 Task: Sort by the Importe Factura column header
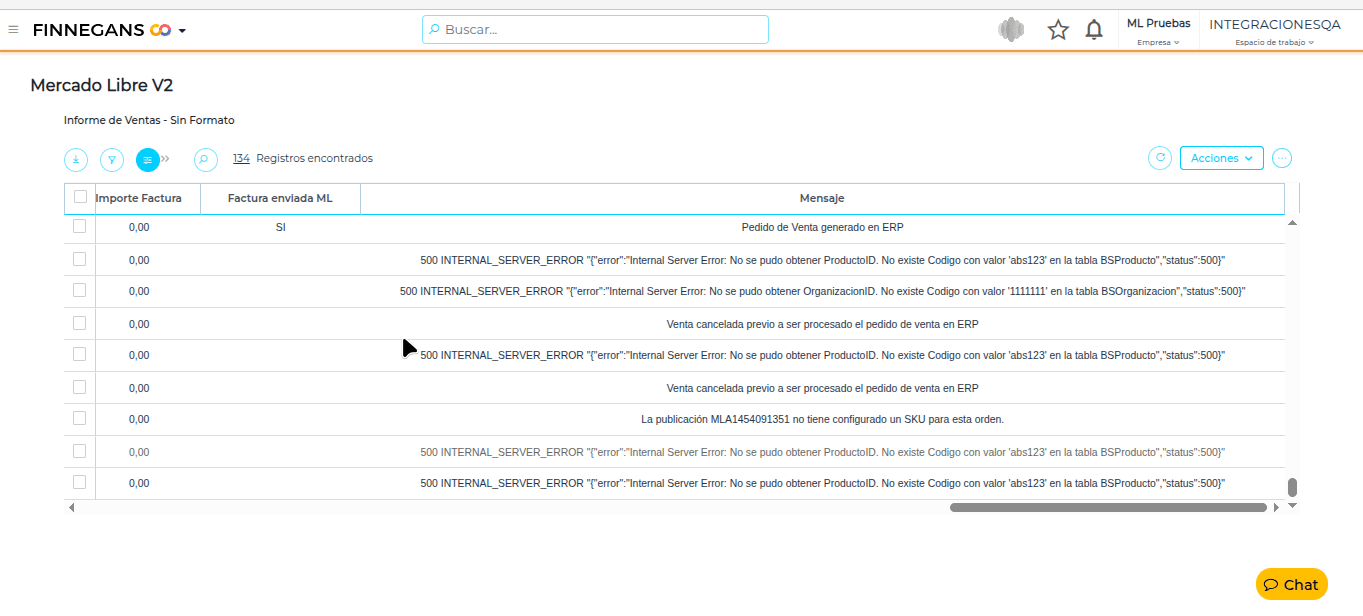[x=139, y=198]
